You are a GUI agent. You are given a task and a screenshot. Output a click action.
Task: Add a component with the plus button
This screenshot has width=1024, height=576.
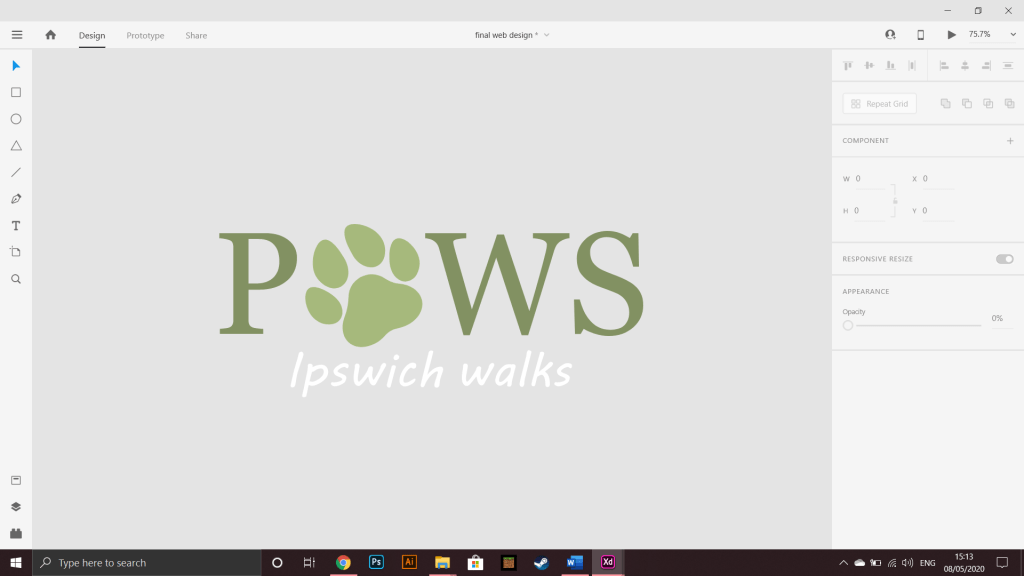(x=1010, y=140)
